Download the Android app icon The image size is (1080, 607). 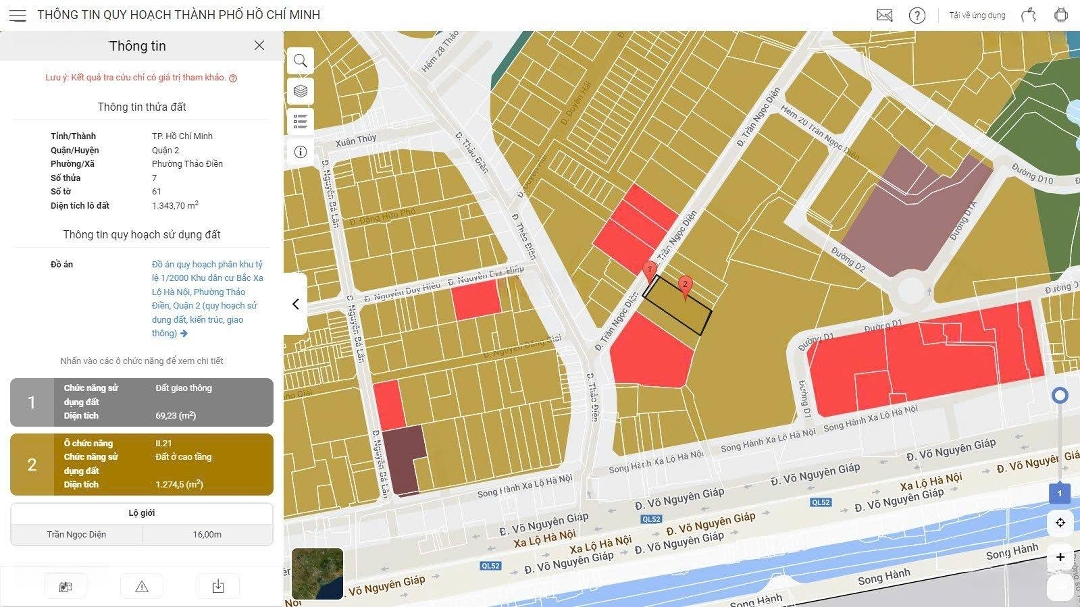point(1061,15)
